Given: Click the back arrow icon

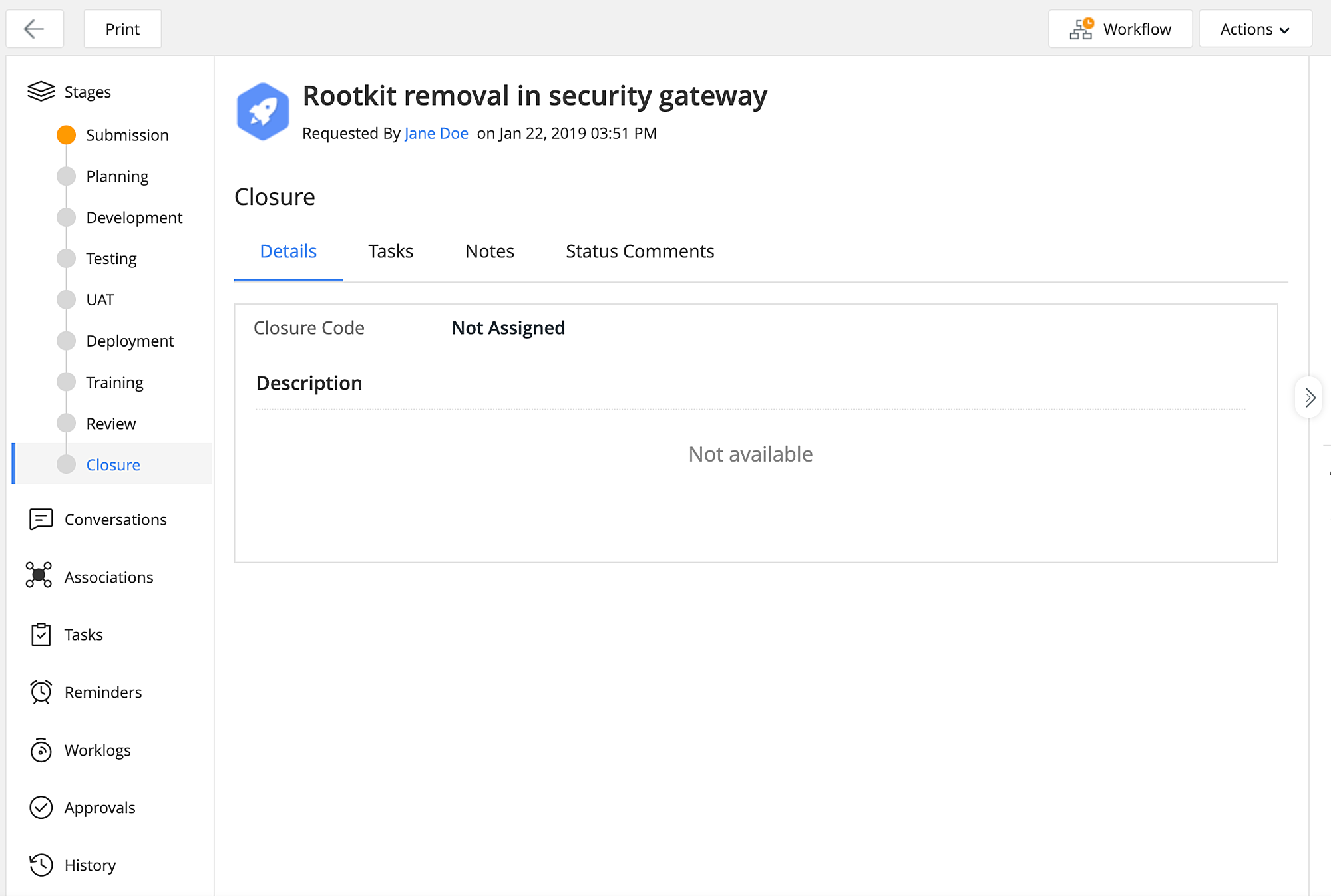Looking at the screenshot, I should [34, 29].
